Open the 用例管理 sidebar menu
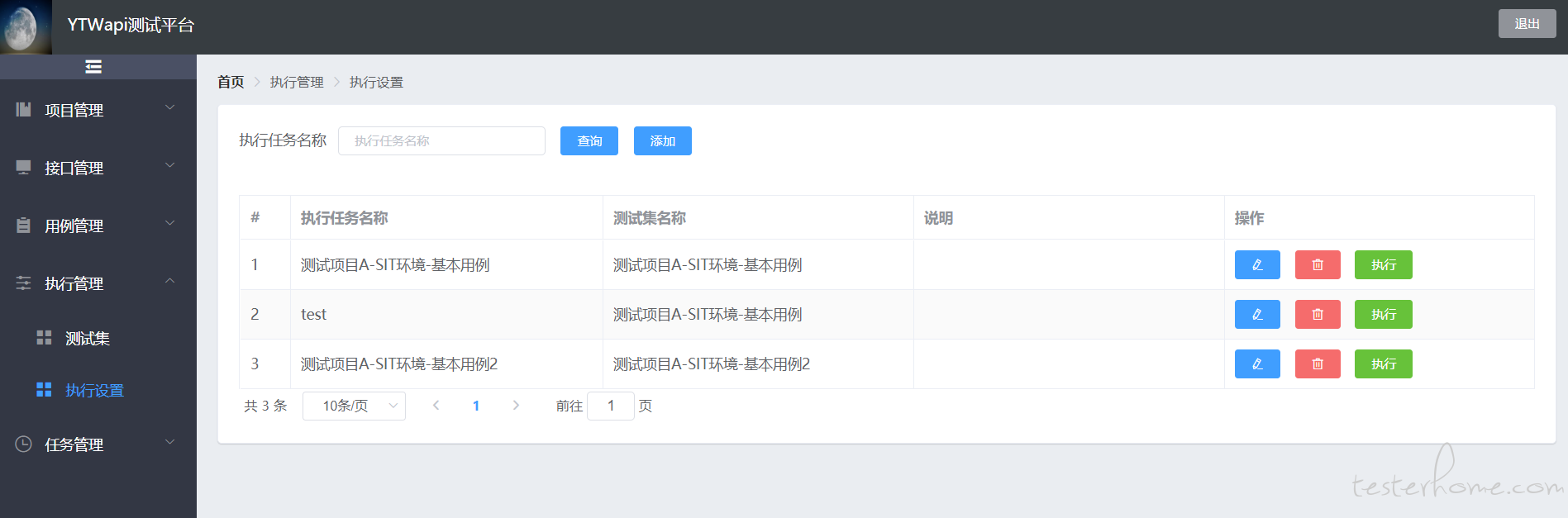Viewport: 1568px width, 518px height. pos(98,225)
